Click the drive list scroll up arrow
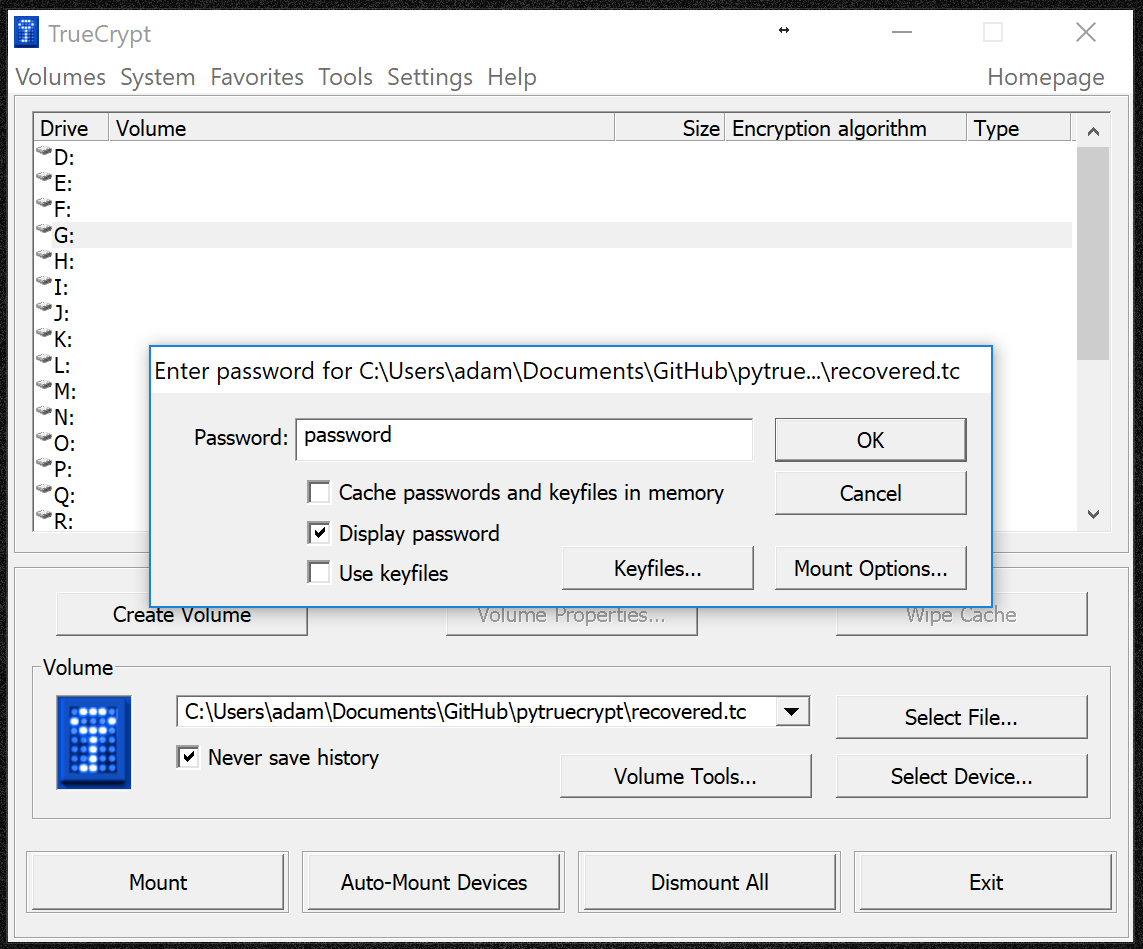 click(1093, 131)
